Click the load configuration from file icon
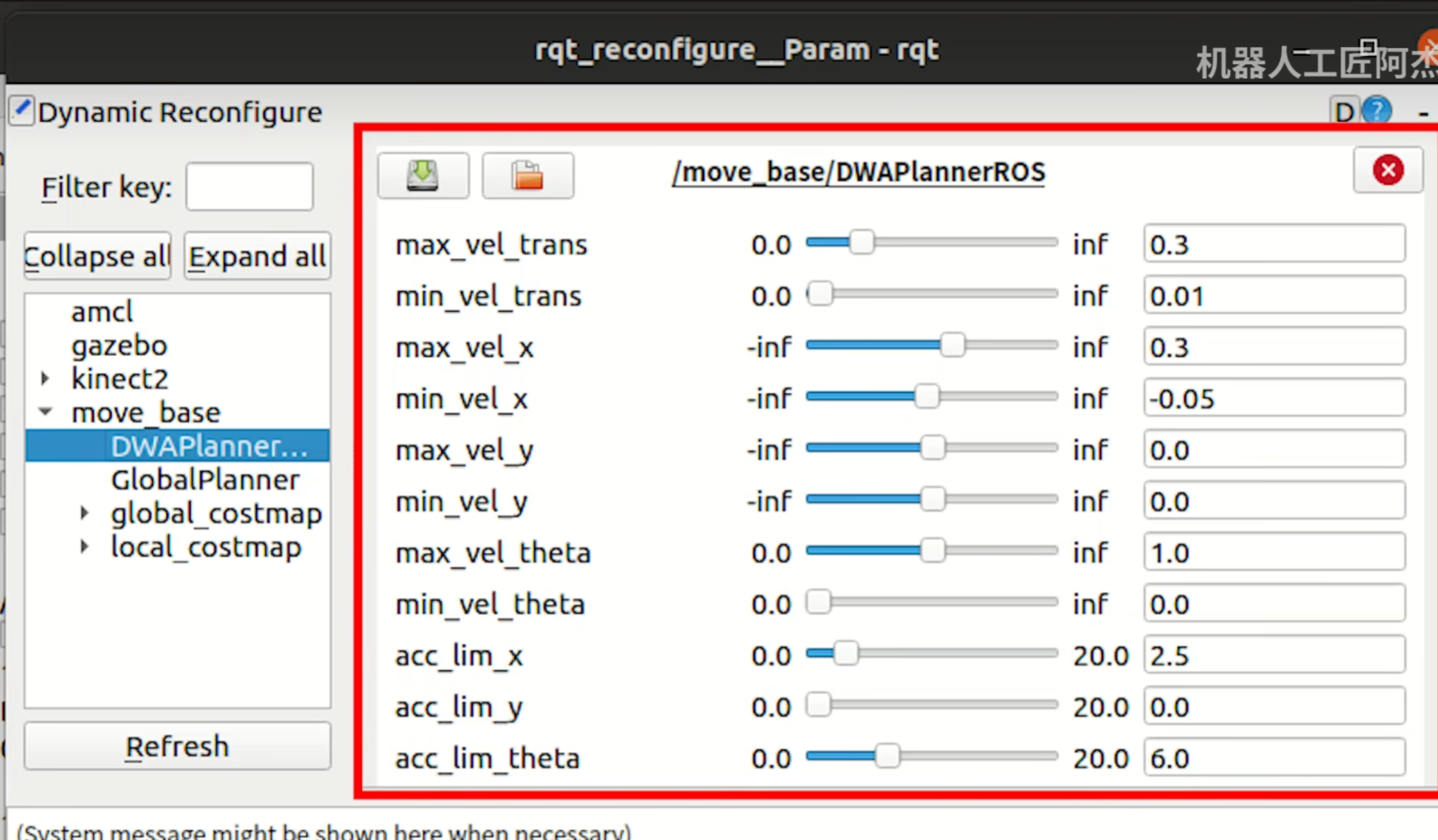 (x=528, y=175)
